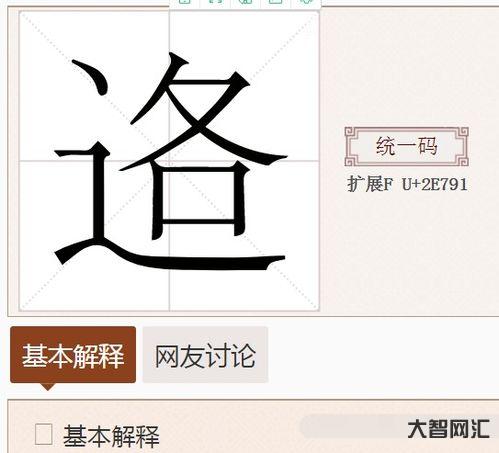Click the gray rounded bar beside 大智网汇
This screenshot has width=499, height=453.
pyautogui.click(x=352, y=427)
